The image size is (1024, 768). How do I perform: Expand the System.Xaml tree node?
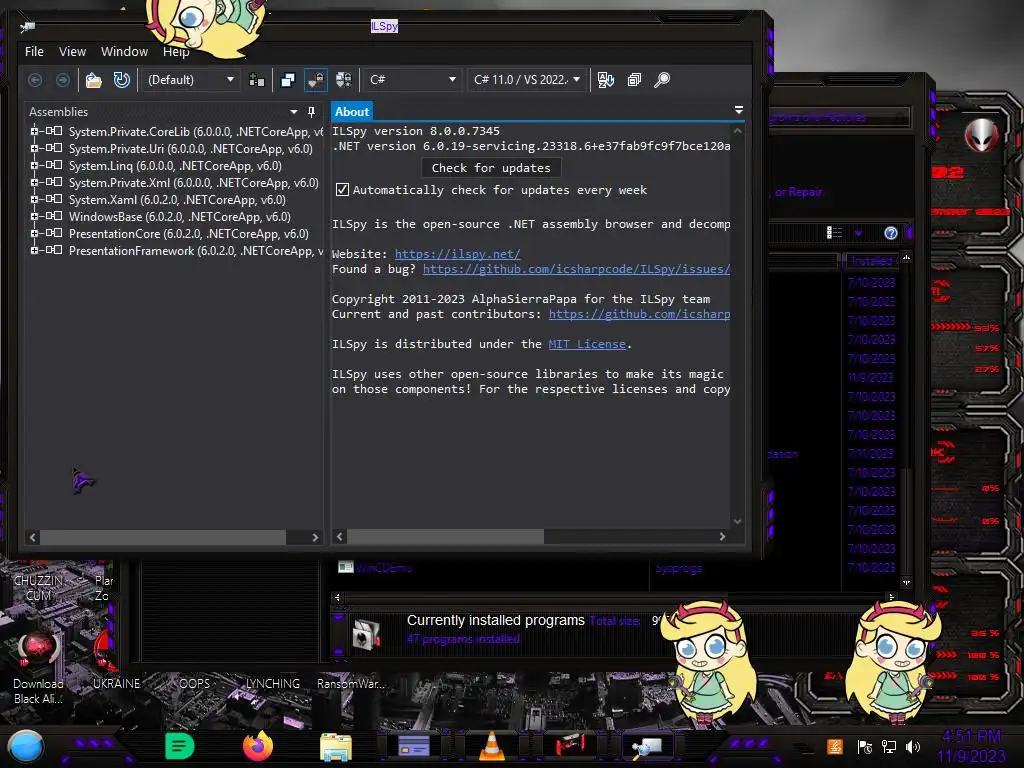[x=34, y=199]
